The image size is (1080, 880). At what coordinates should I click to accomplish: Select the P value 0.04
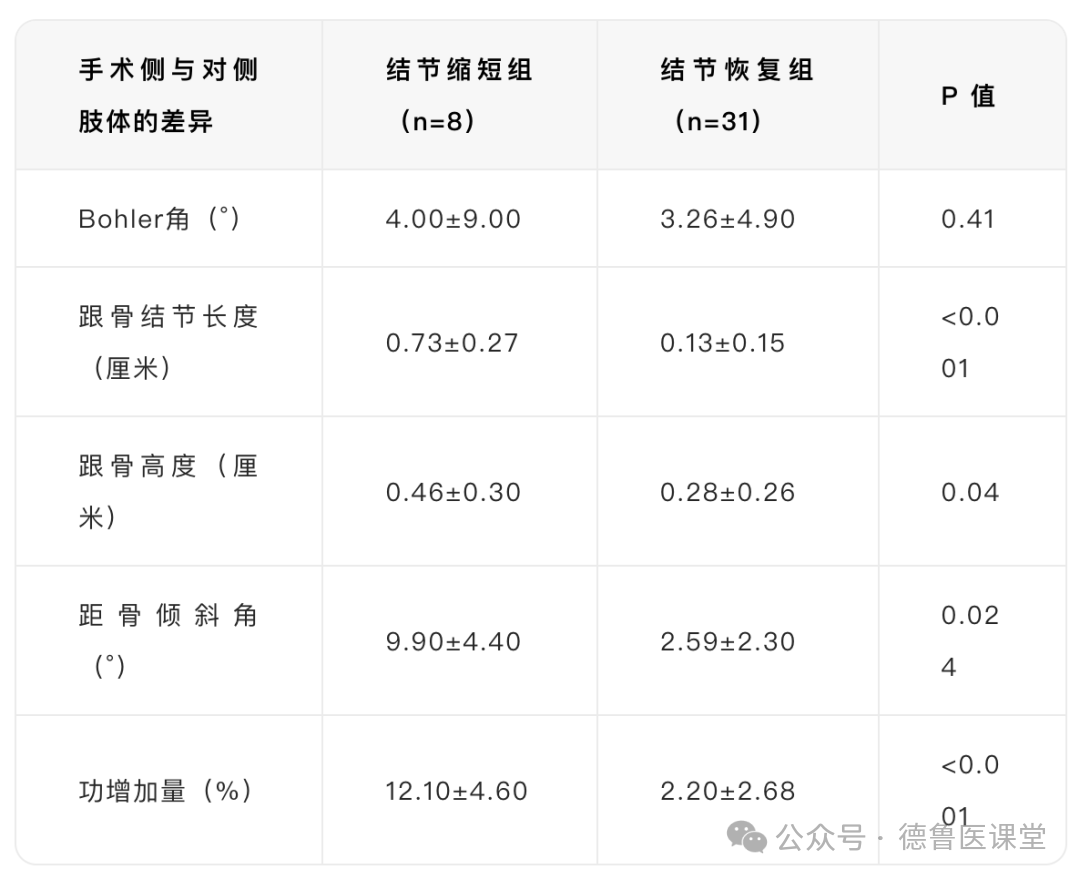970,492
